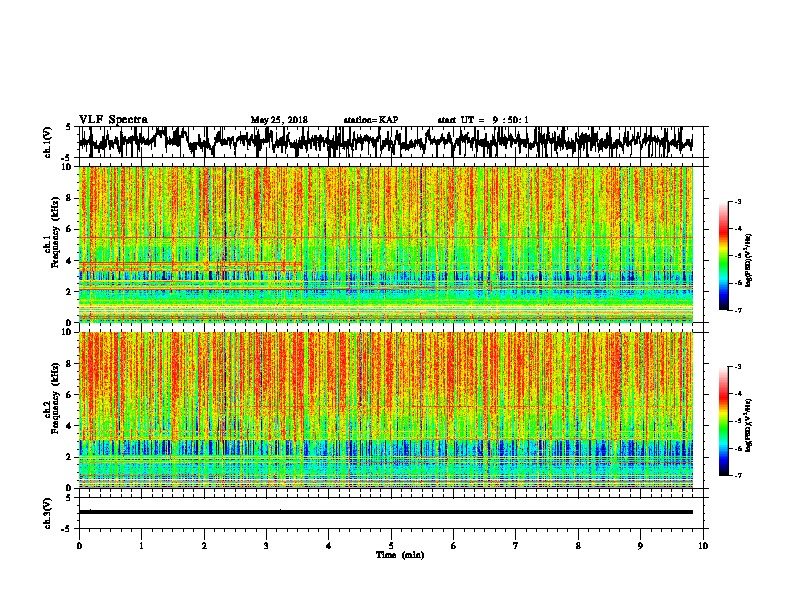Viewport: 792px width, 612px height.
Task: Click the "8" frequency tick of ch.2 spectrogram
Action: [x=70, y=363]
